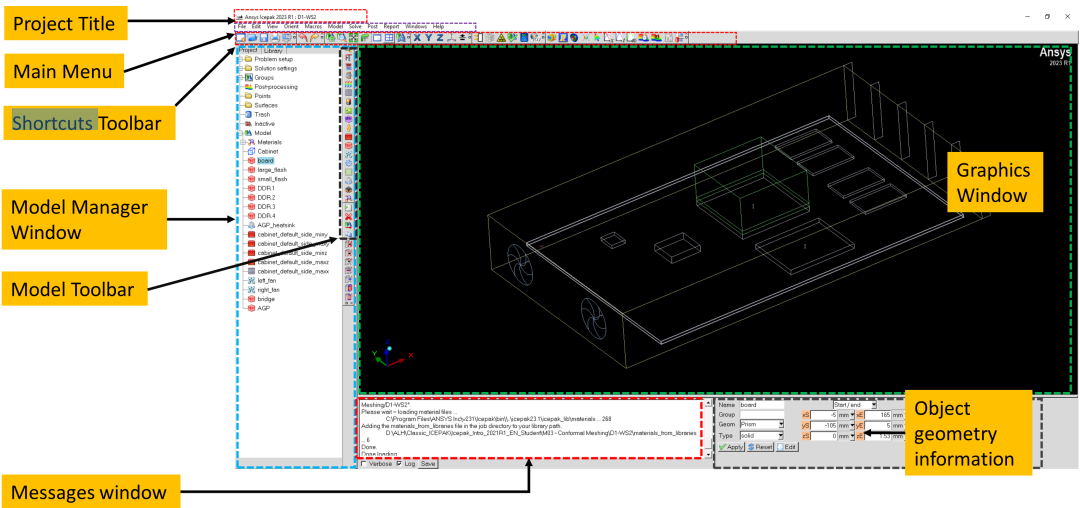Click the Open project folder icon
This screenshot has width=1080, height=508.
[x=252, y=38]
